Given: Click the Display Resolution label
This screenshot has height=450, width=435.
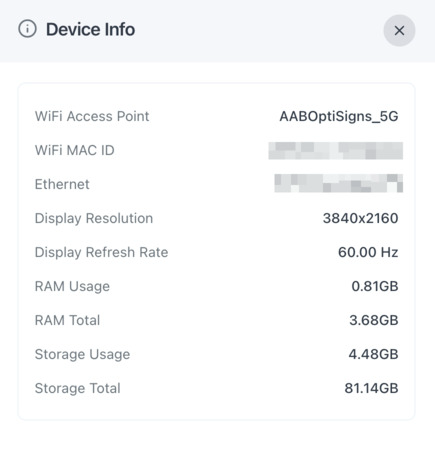Looking at the screenshot, I should 94,219.
